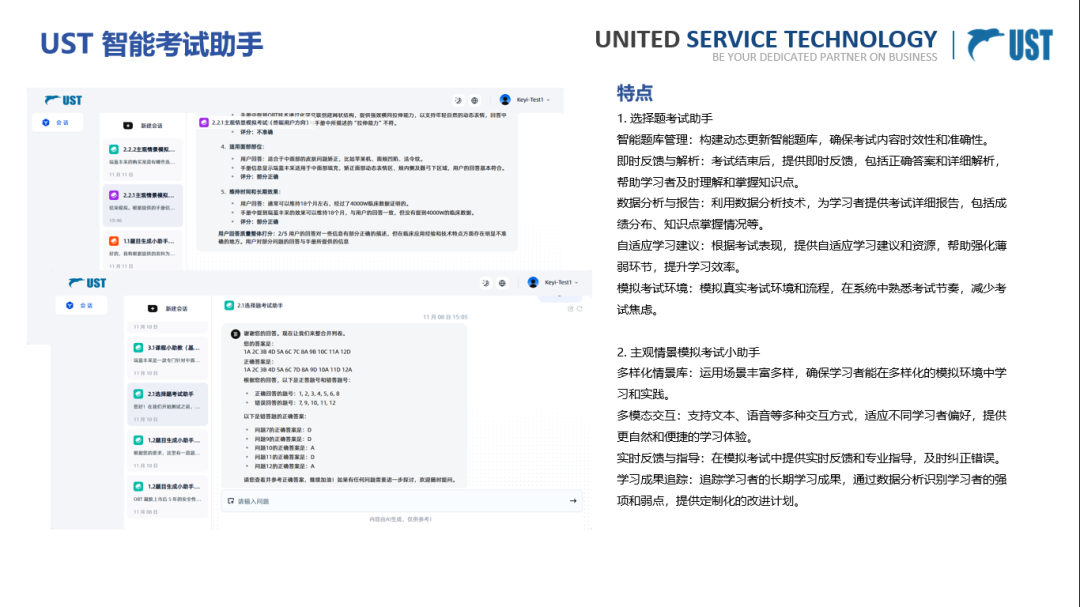Click 智能题库管理 bullet line

pyautogui.click(x=804, y=140)
